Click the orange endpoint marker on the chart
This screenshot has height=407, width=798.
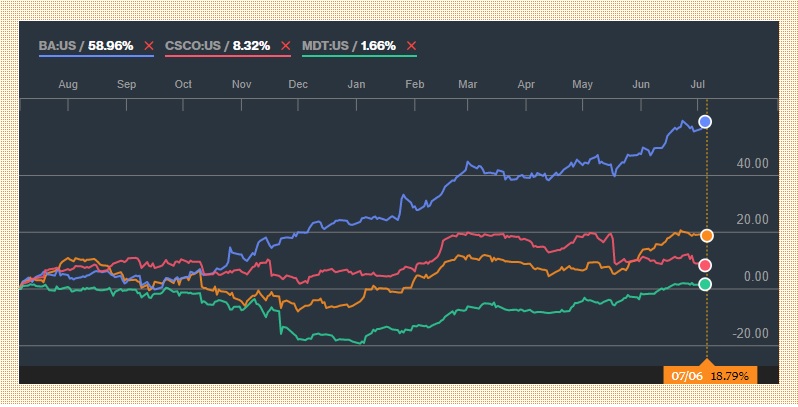[x=706, y=235]
